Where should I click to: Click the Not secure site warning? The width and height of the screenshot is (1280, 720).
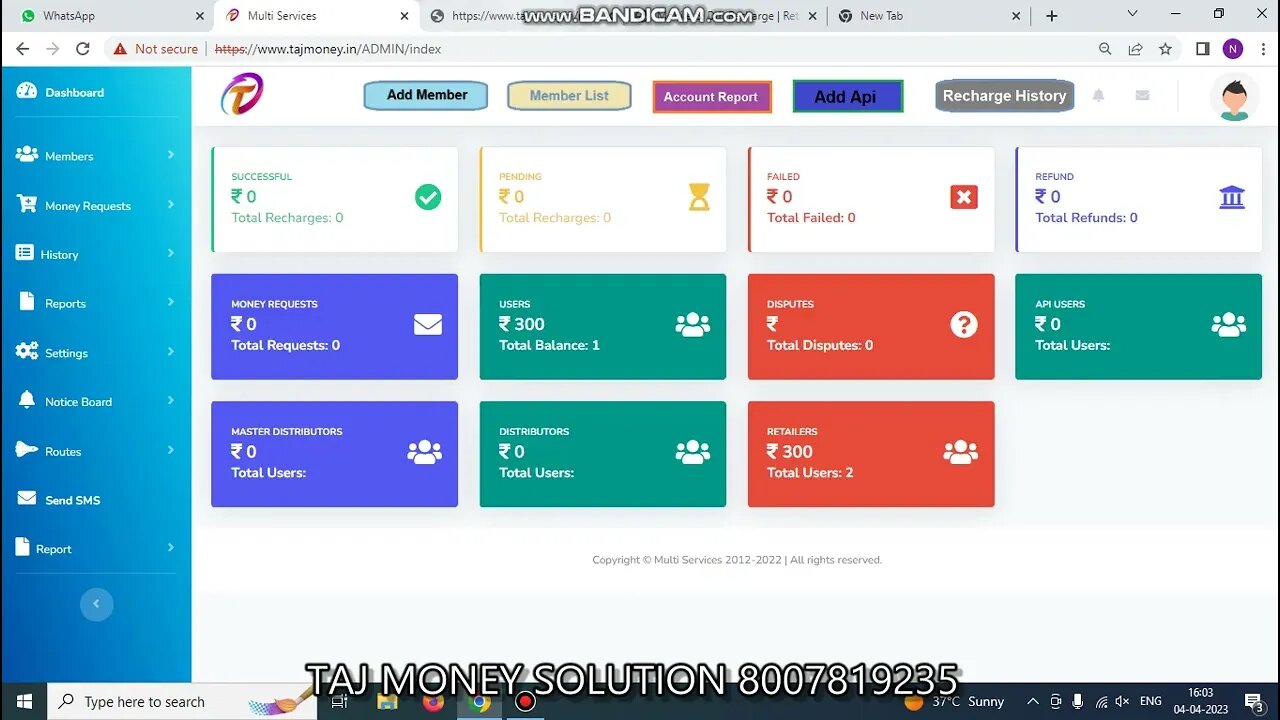point(155,49)
